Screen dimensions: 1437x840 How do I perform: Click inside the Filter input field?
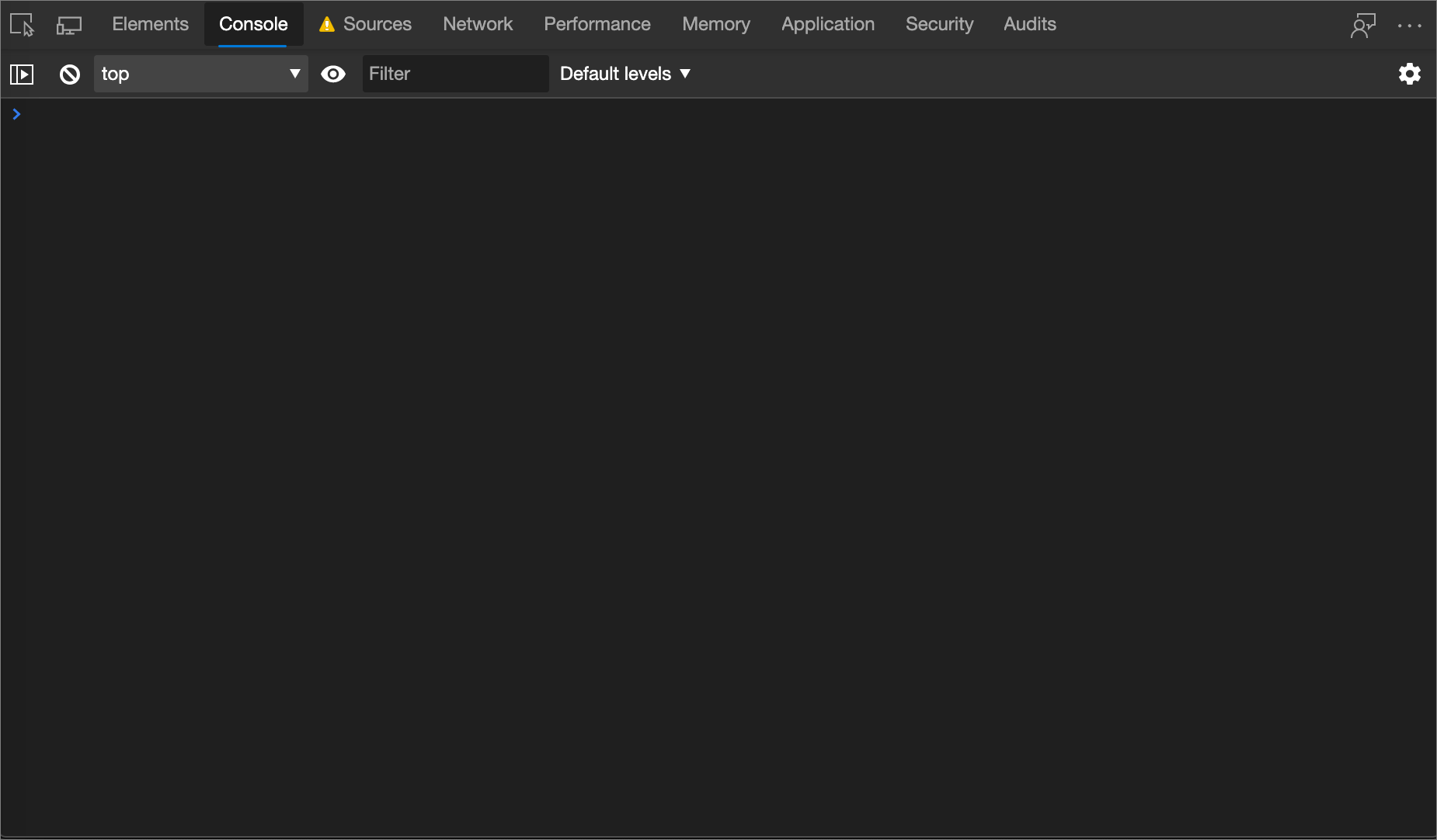[x=454, y=74]
